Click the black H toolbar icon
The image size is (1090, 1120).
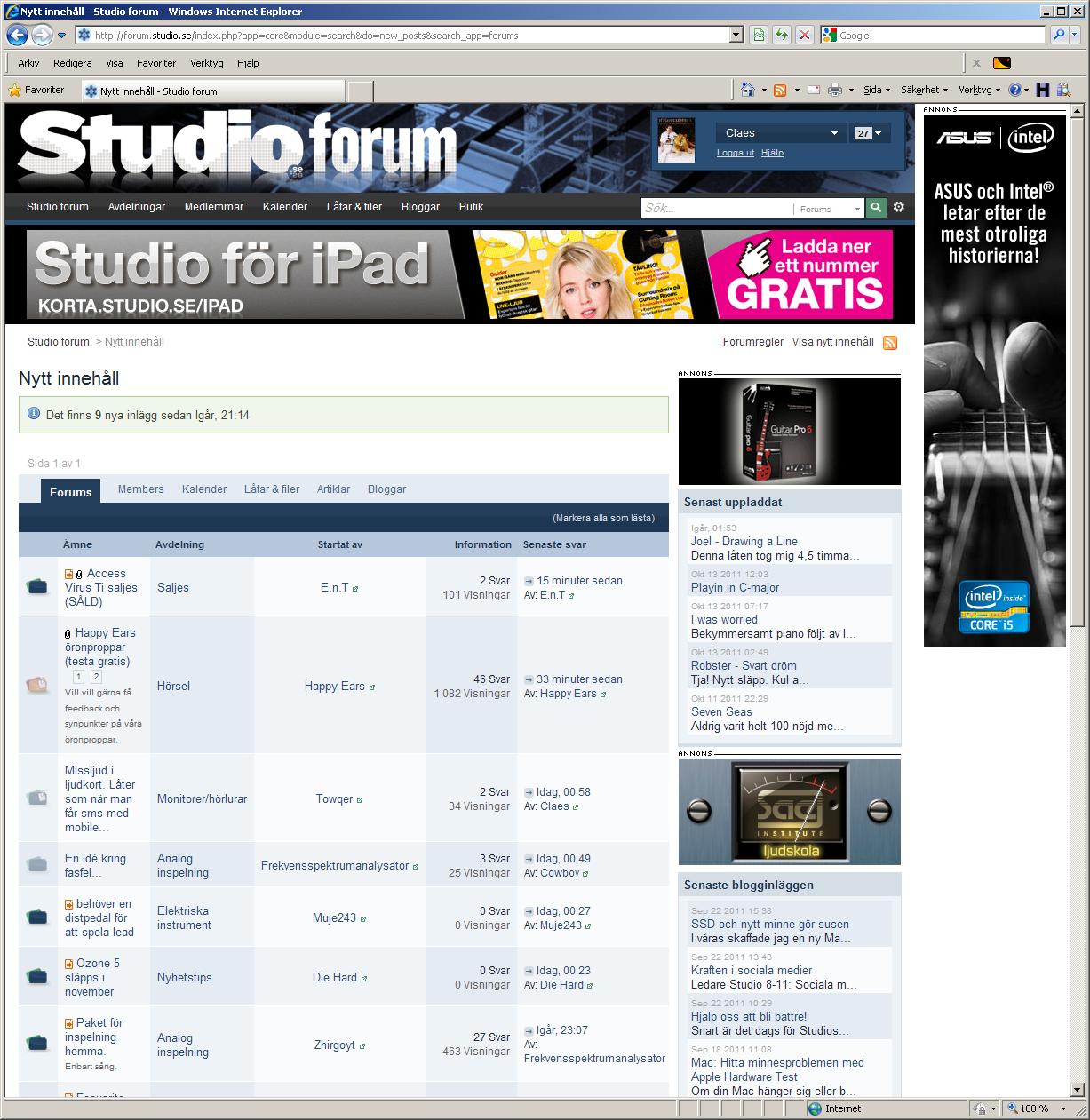point(1042,90)
